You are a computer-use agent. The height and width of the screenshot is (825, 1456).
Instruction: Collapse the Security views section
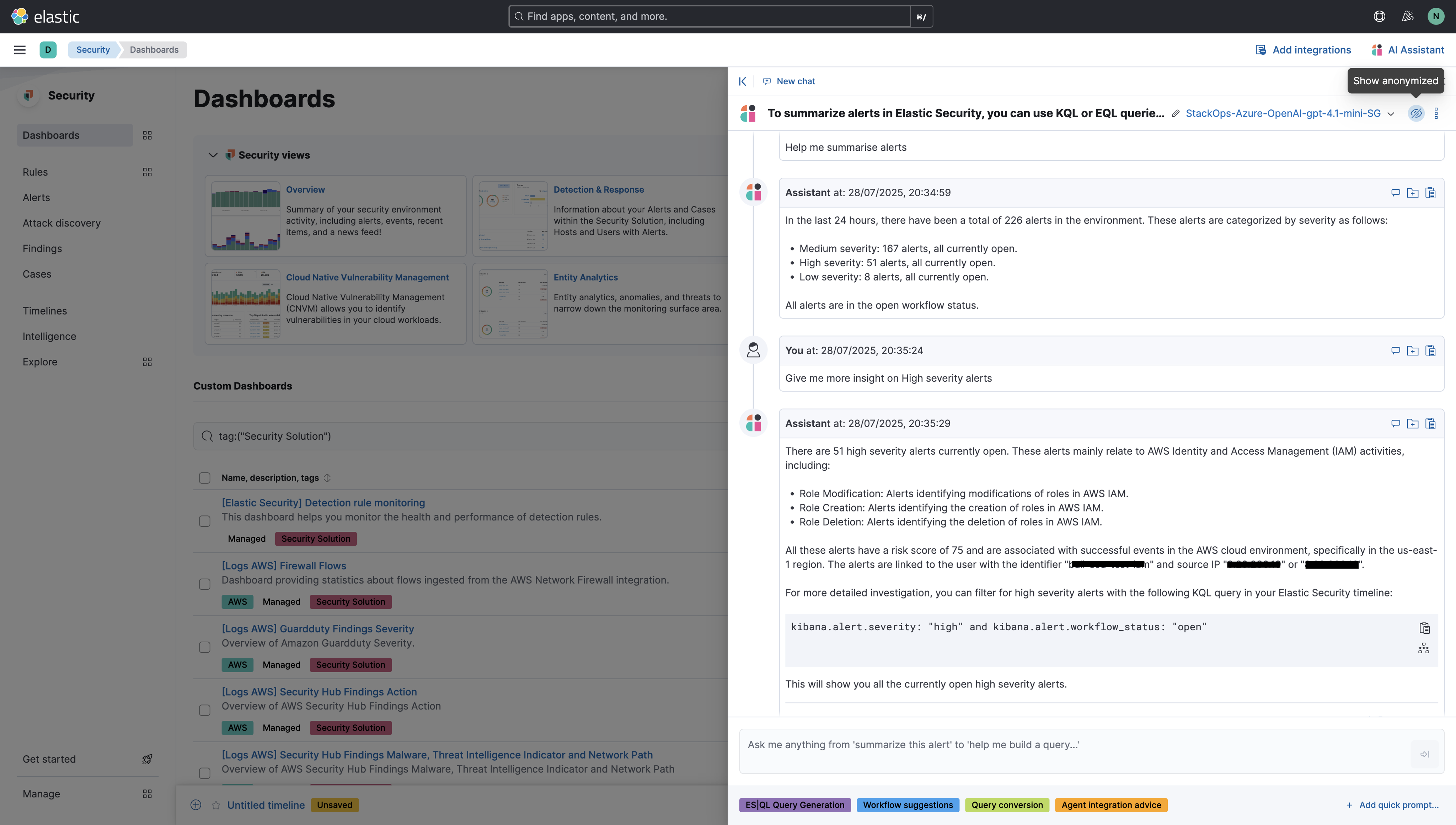pos(213,155)
